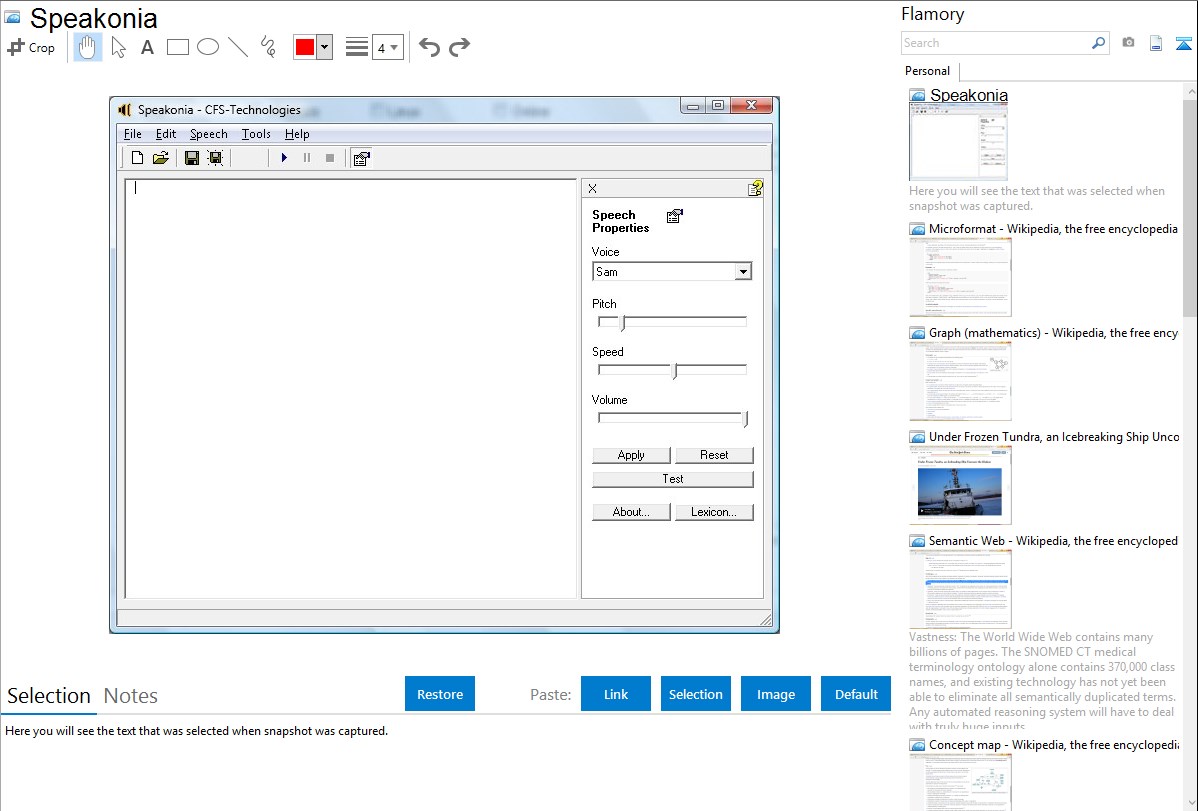Open the Tools menu in Speakonia
Screen dimensions: 1198x811
tap(256, 134)
